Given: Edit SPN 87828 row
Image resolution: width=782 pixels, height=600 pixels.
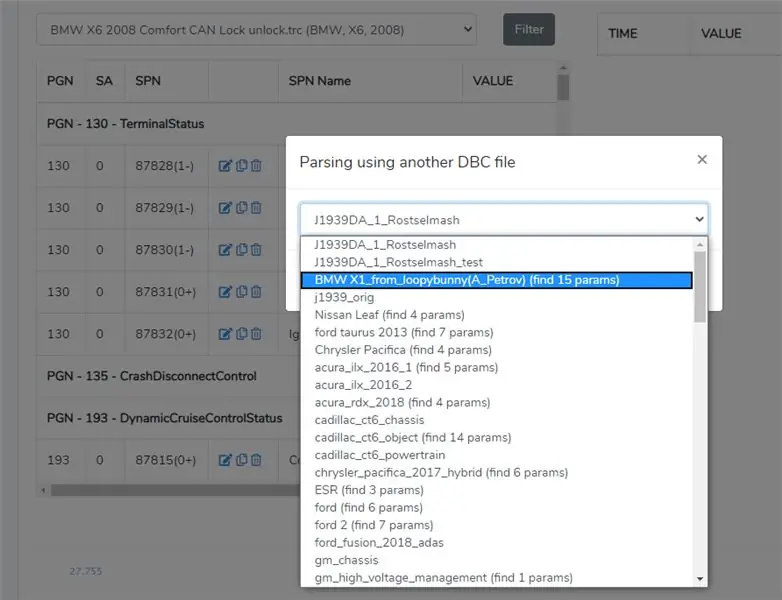Looking at the screenshot, I should click(x=225, y=166).
